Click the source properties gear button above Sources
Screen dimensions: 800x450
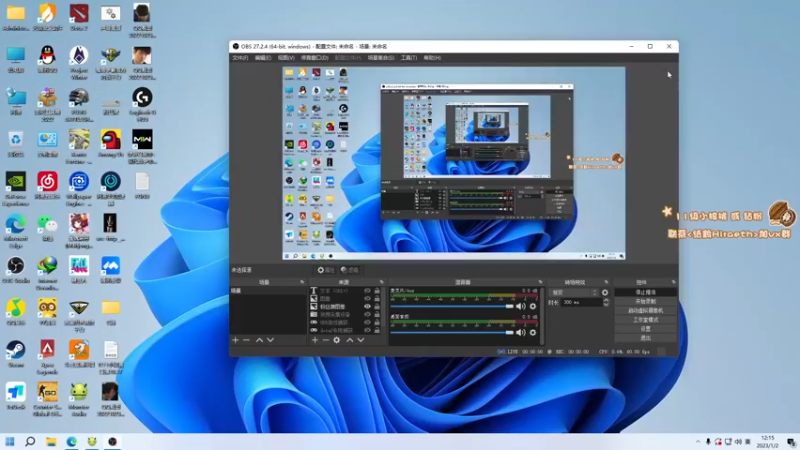coord(326,270)
